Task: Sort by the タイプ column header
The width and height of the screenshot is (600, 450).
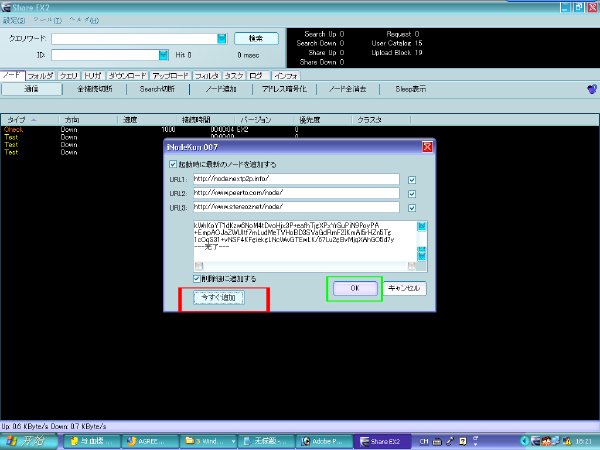Action: click(x=30, y=120)
